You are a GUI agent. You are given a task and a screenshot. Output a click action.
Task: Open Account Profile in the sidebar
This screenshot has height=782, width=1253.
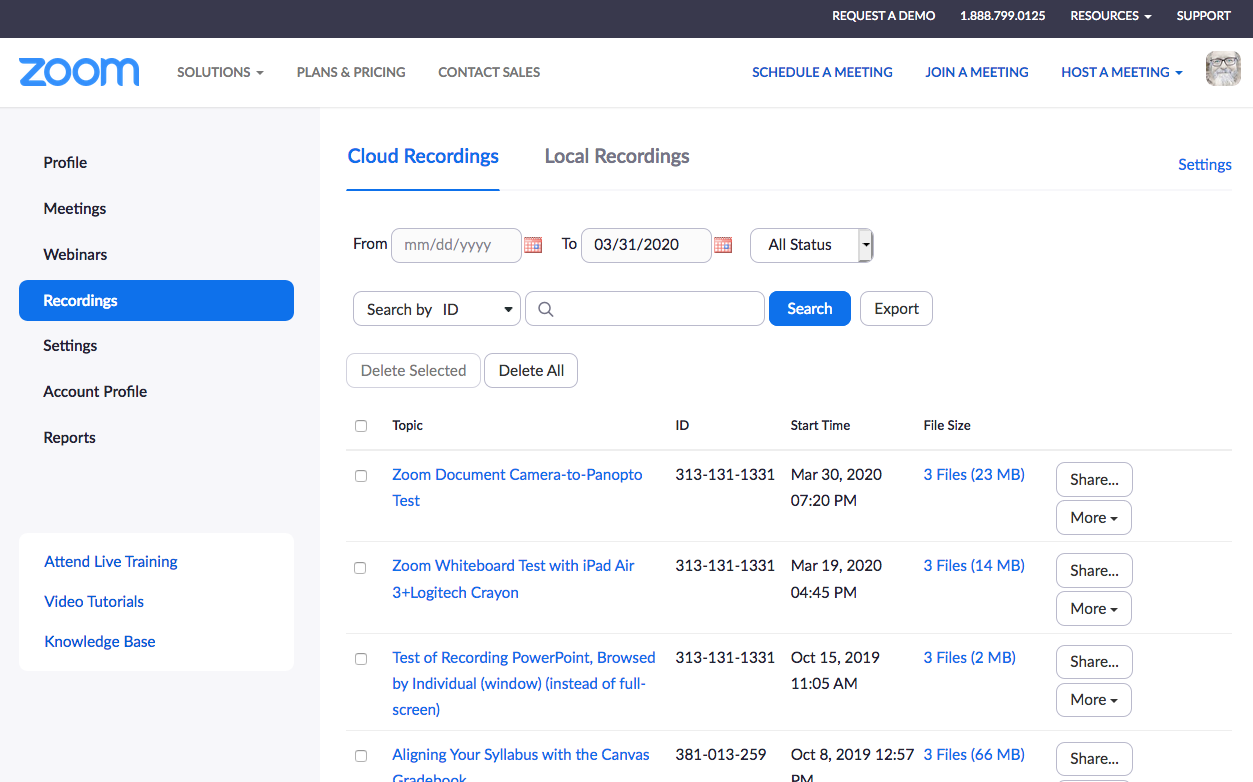(95, 392)
